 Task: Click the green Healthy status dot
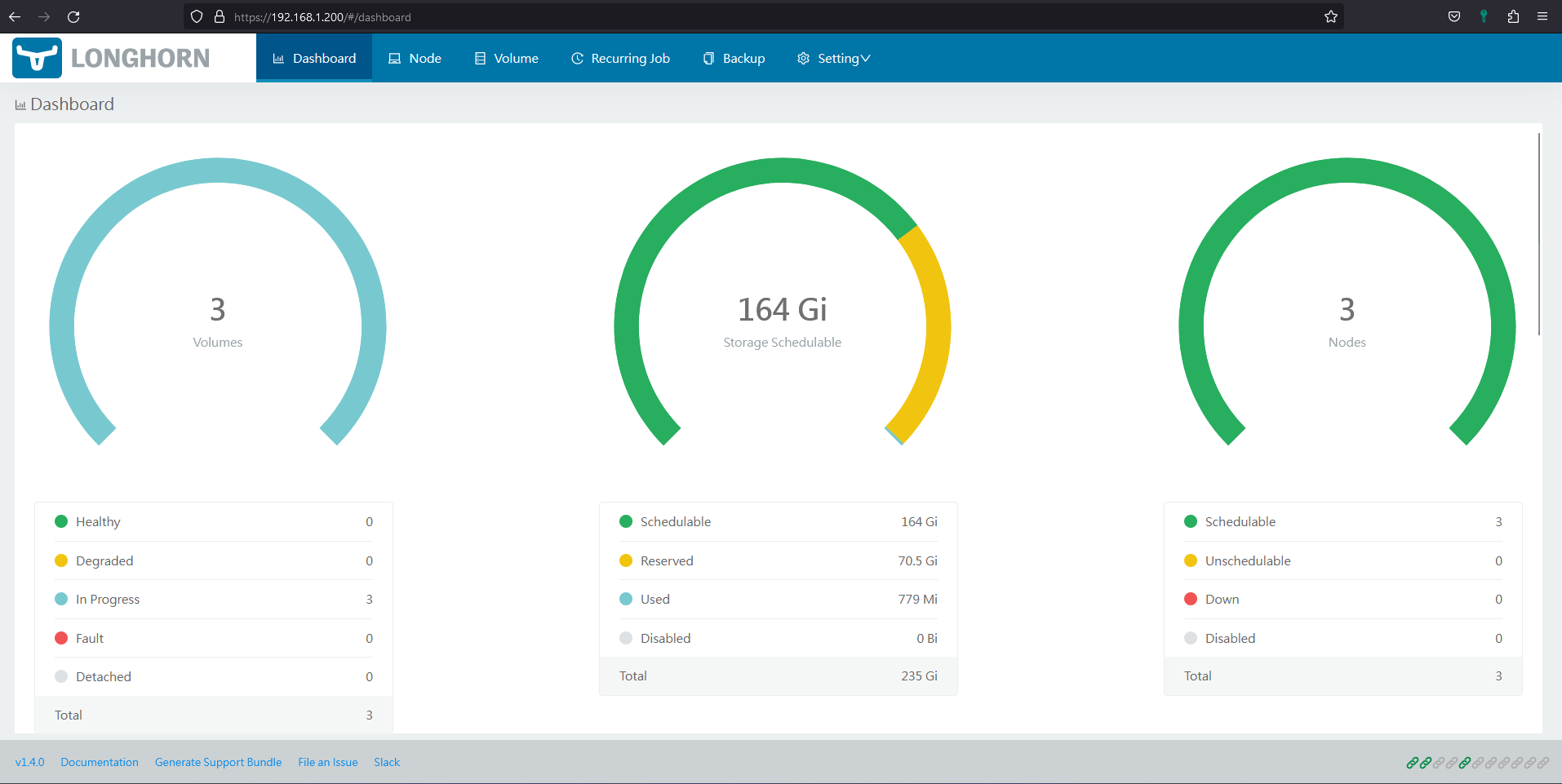coord(61,521)
